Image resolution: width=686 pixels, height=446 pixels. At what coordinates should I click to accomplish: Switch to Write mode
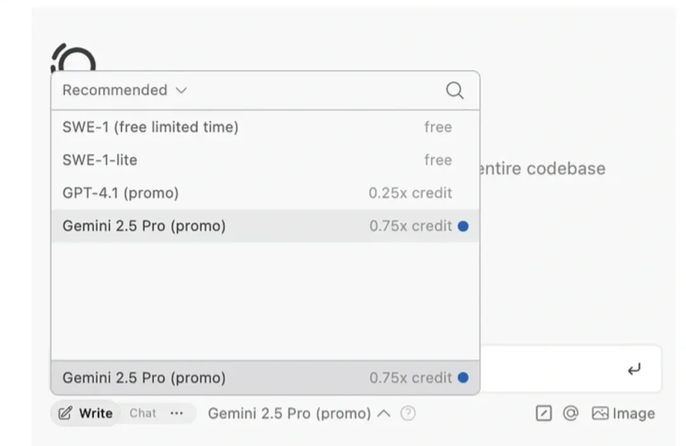(x=86, y=413)
